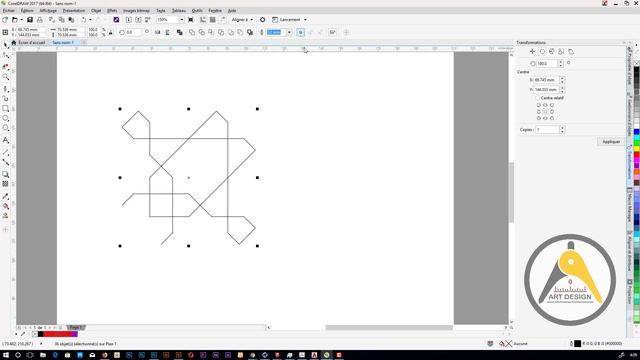Click the Print icon in standard toolbar
The height and width of the screenshot is (360, 640).
[x=40, y=20]
